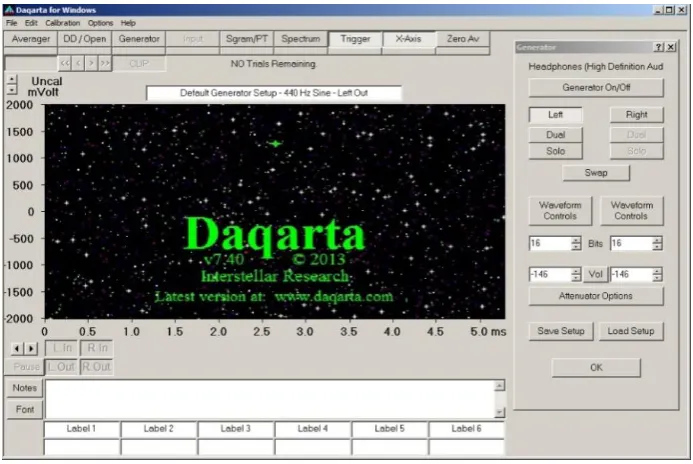Click the Label 3 field

click(x=236, y=429)
